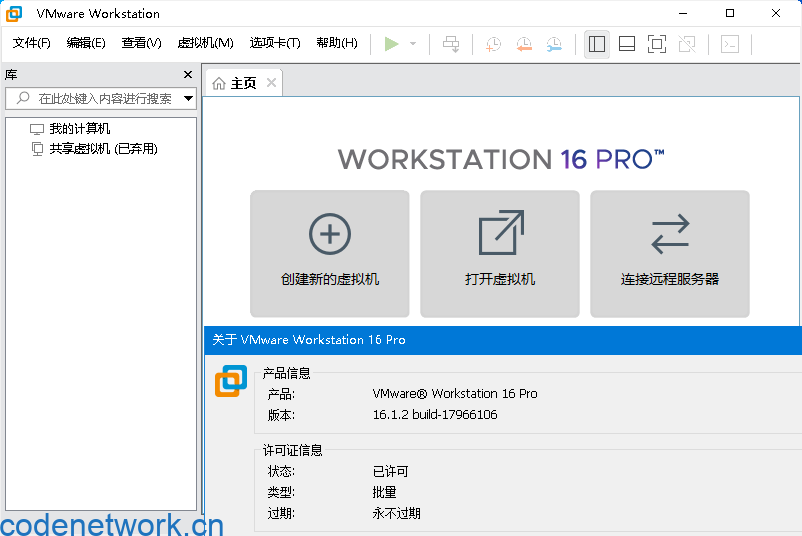Click the version text 16.1.2 build-17966106
This screenshot has height=536, width=802.
(x=435, y=414)
